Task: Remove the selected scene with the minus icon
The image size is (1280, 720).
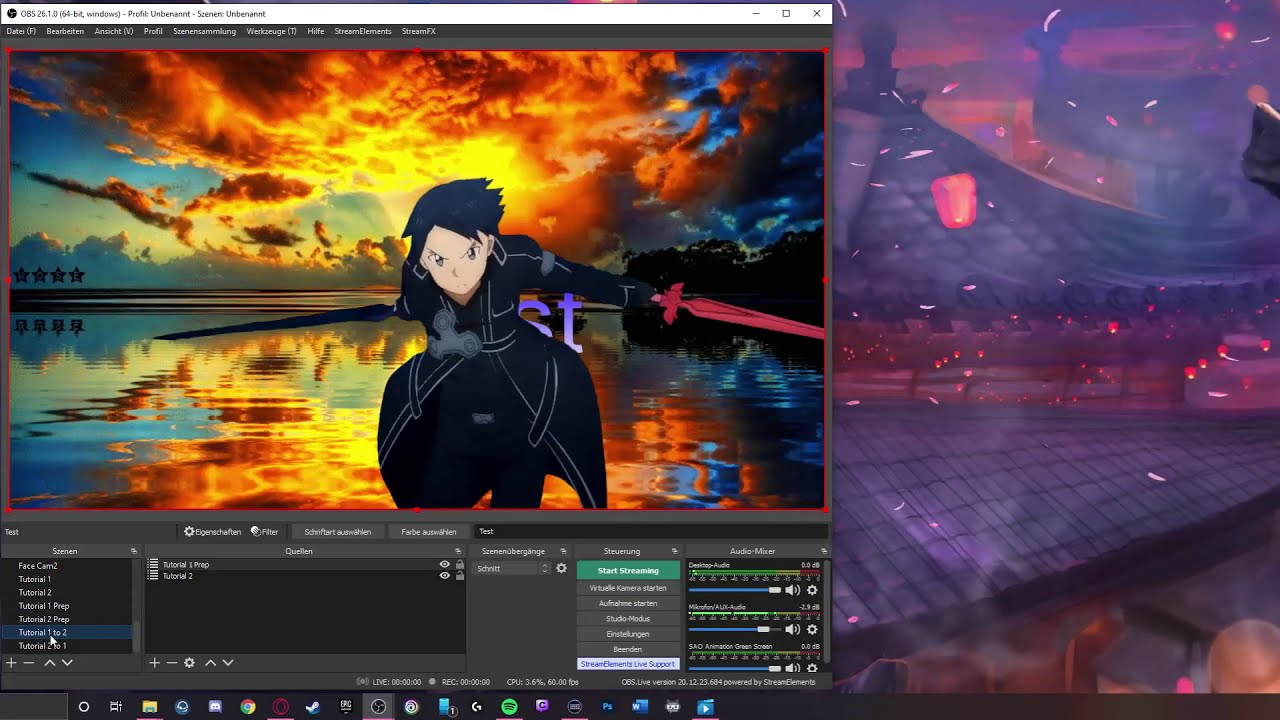Action: pyautogui.click(x=29, y=663)
